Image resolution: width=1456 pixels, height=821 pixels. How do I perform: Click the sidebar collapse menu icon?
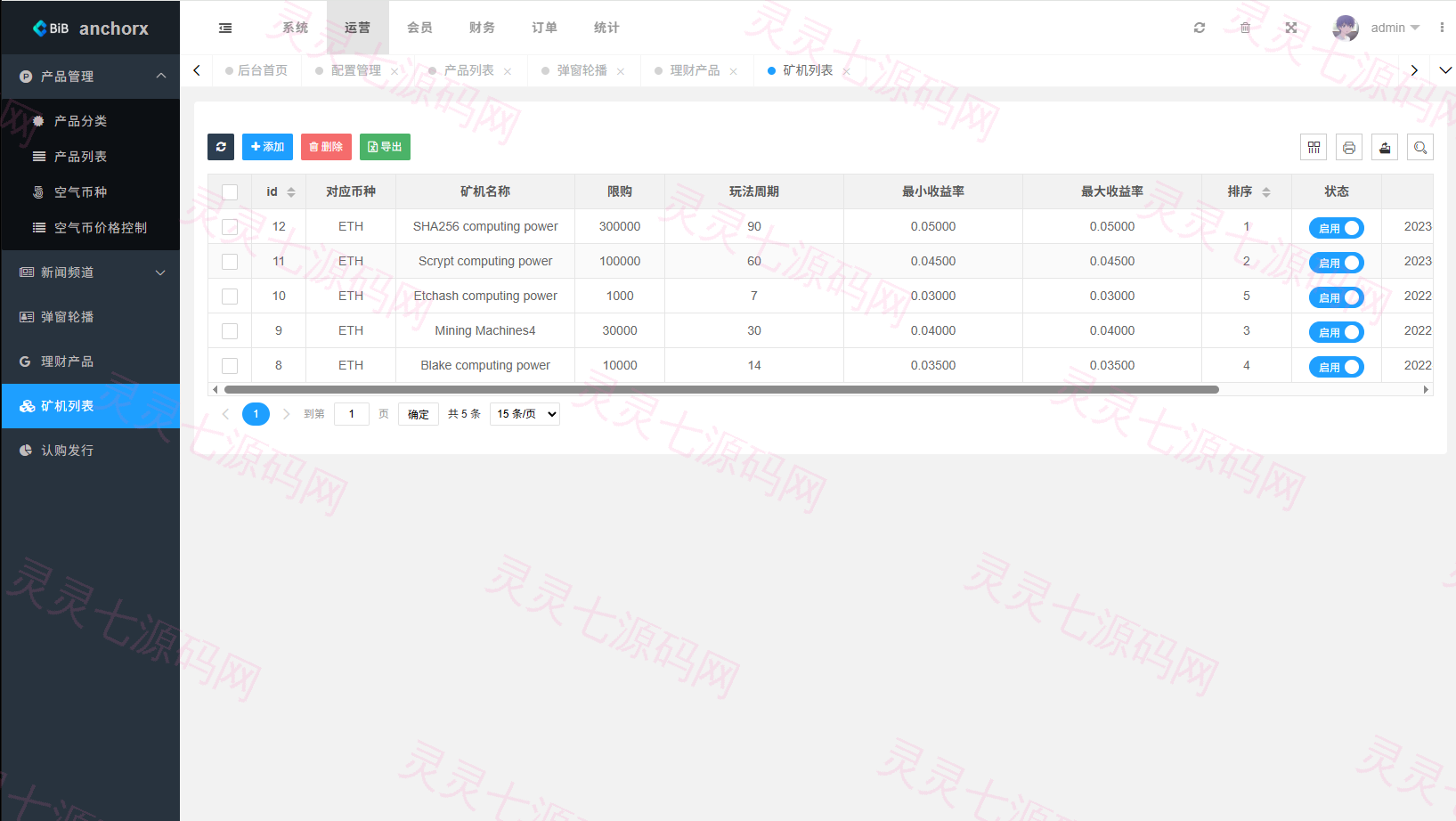225,28
